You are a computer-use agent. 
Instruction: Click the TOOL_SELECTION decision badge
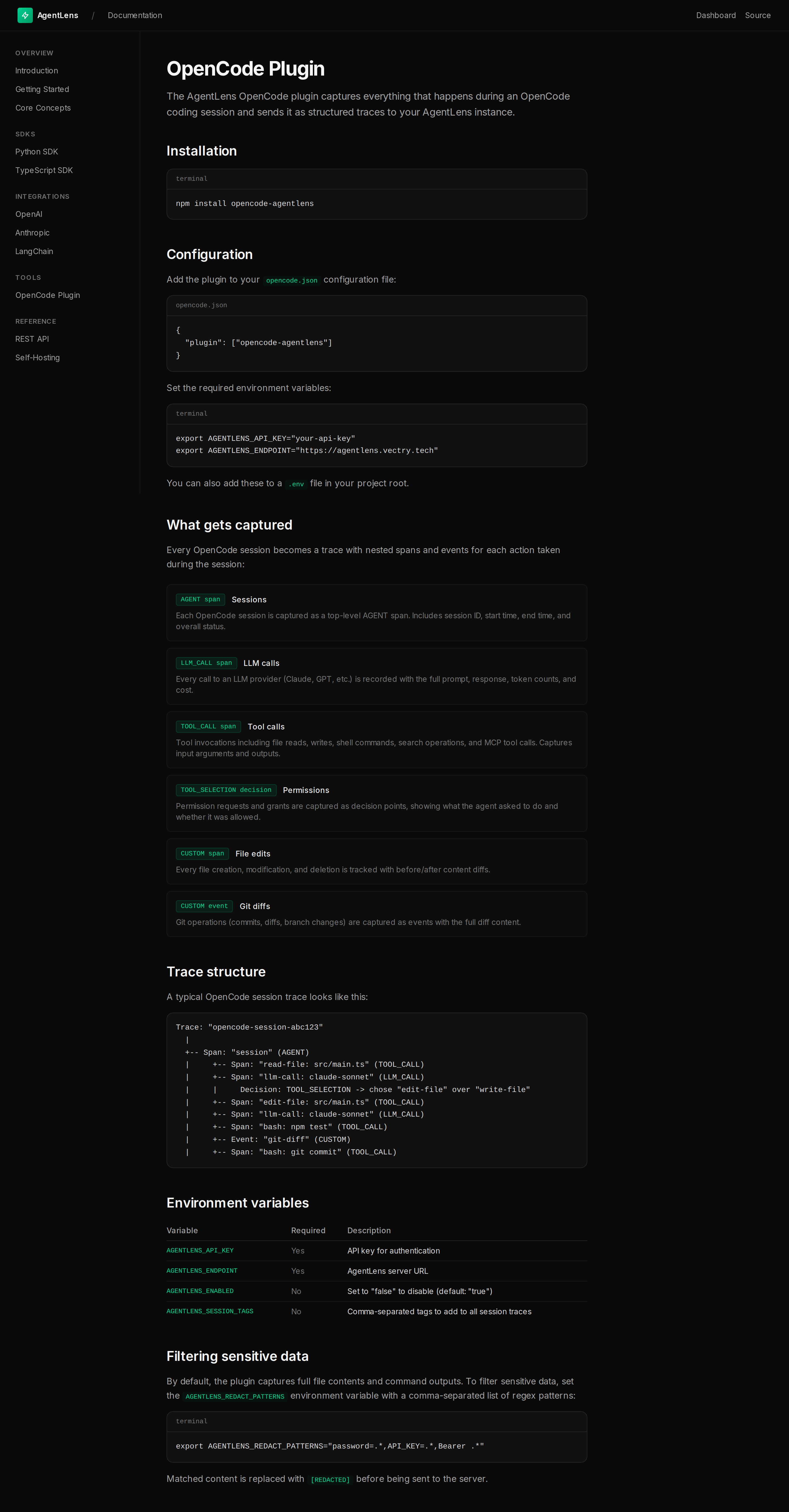tap(225, 790)
